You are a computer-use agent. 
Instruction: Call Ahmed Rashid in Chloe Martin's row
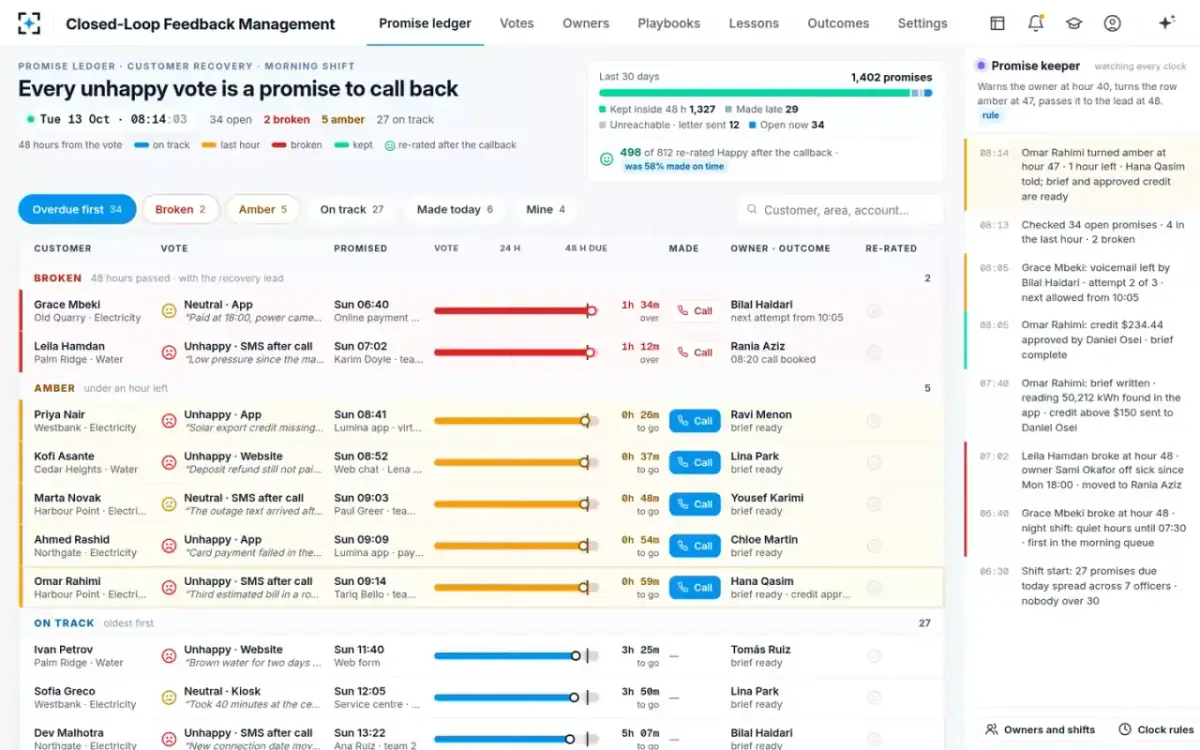coord(694,546)
